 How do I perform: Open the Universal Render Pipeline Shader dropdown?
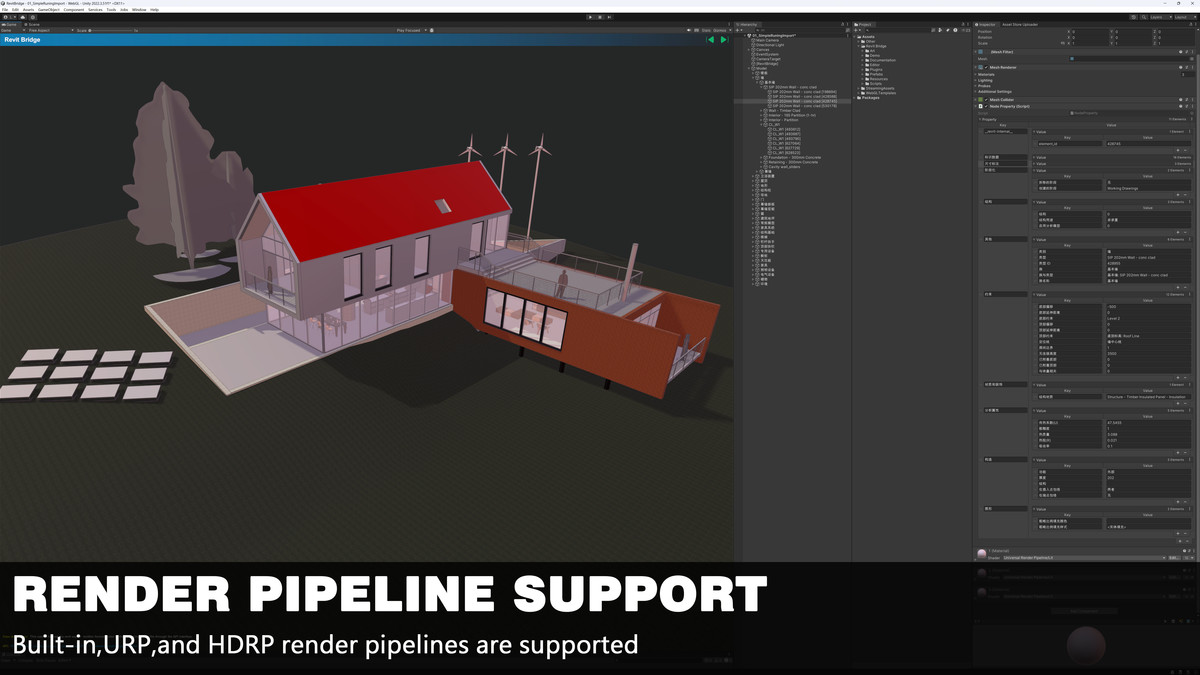pyautogui.click(x=1082, y=558)
